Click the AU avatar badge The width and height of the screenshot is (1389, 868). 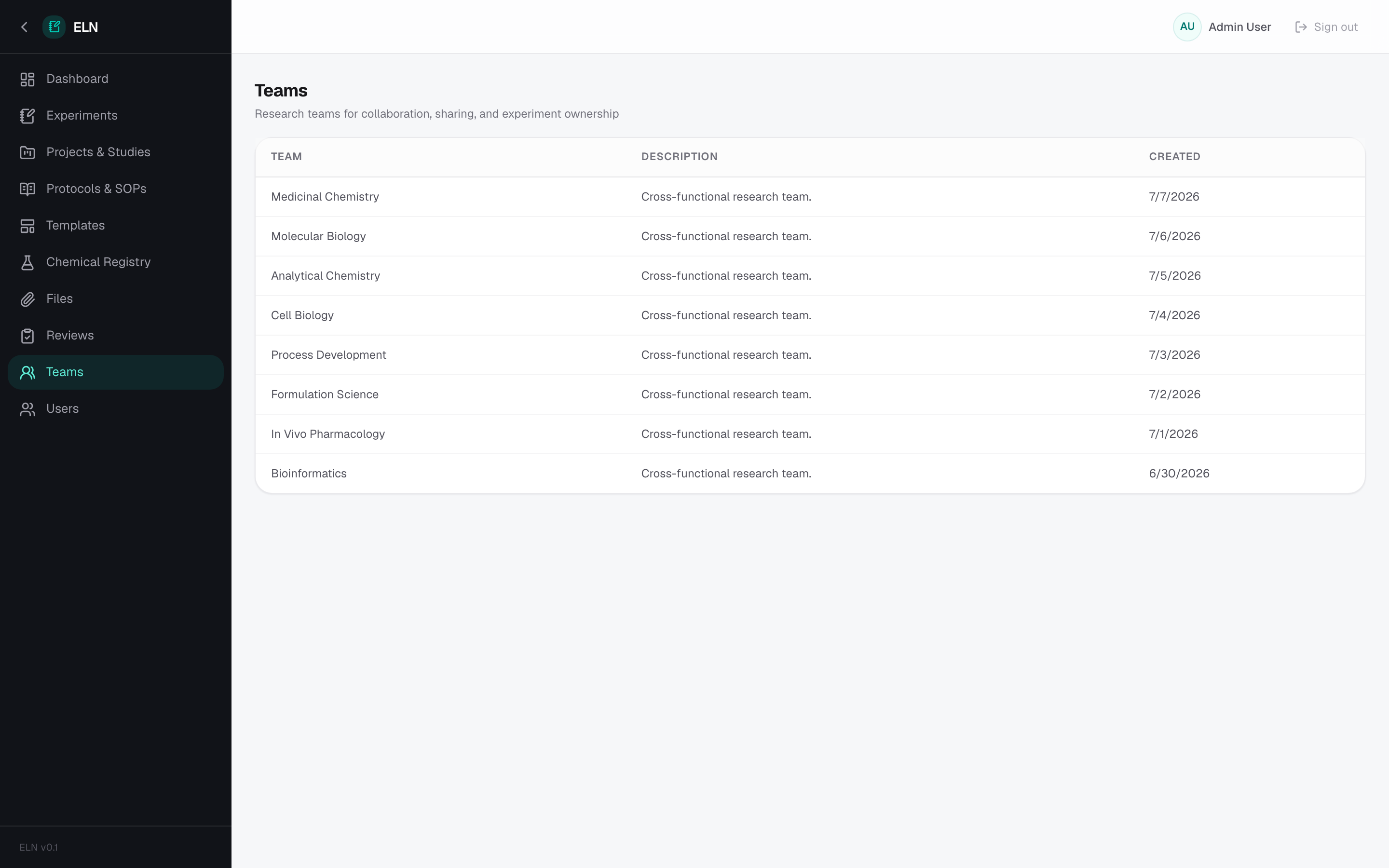(1187, 27)
